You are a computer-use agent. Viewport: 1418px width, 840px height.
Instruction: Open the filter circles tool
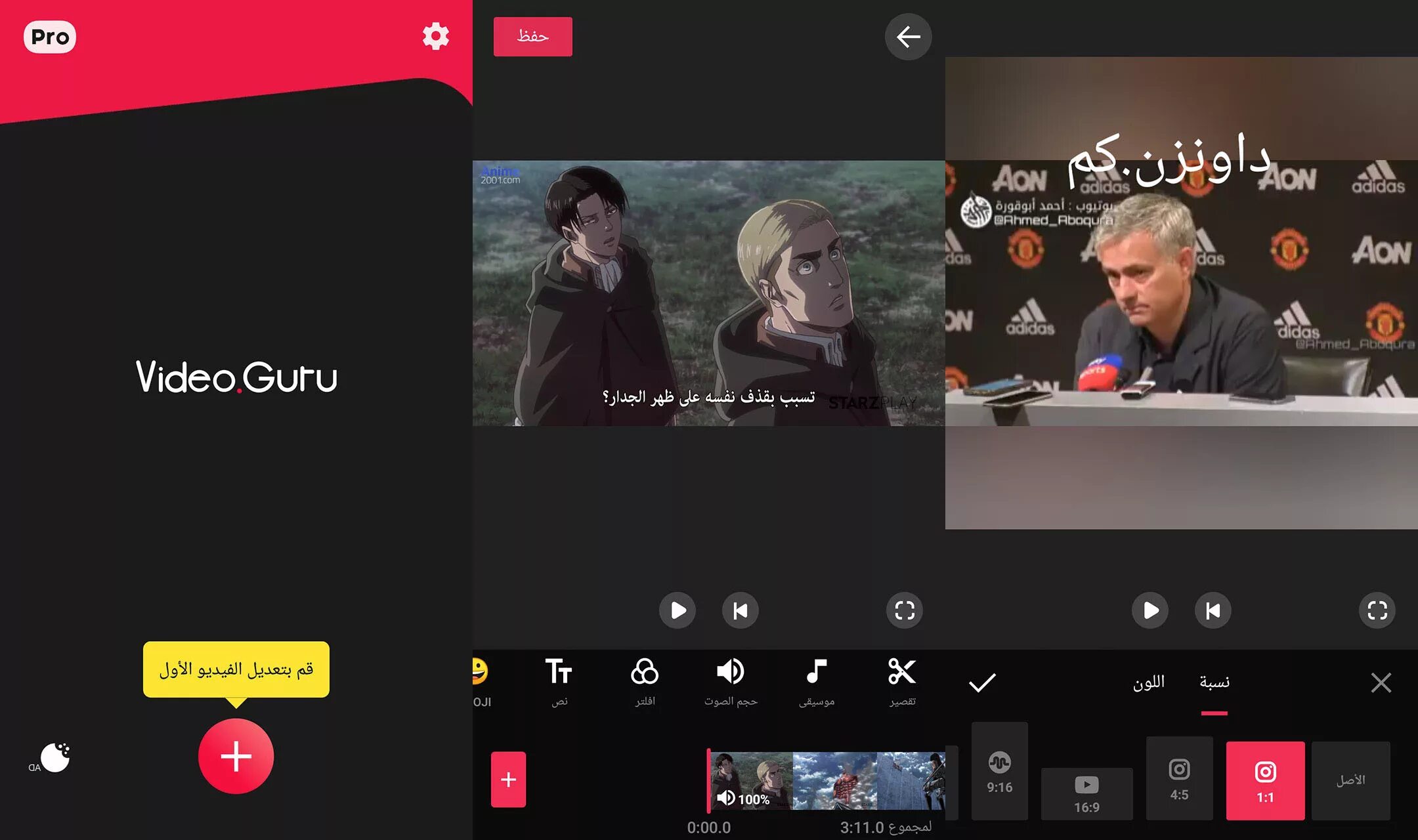pos(645,681)
